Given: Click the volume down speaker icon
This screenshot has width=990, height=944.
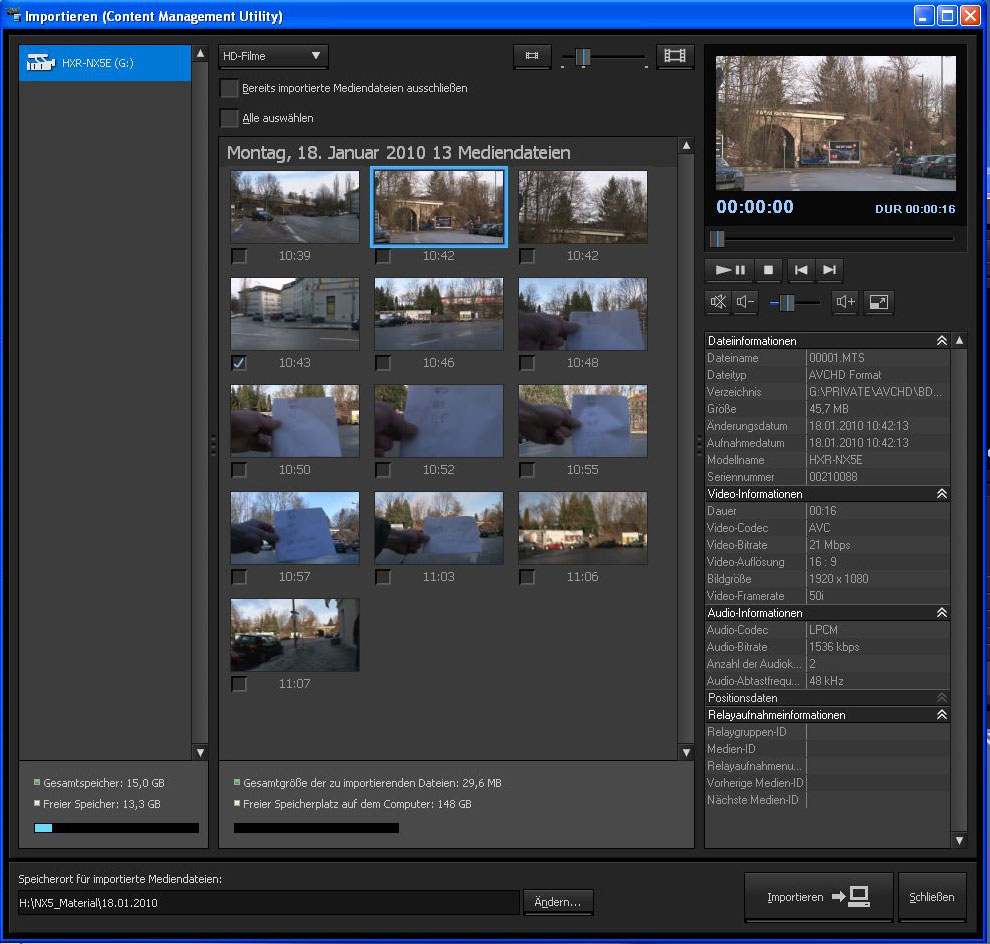Looking at the screenshot, I should 745,302.
